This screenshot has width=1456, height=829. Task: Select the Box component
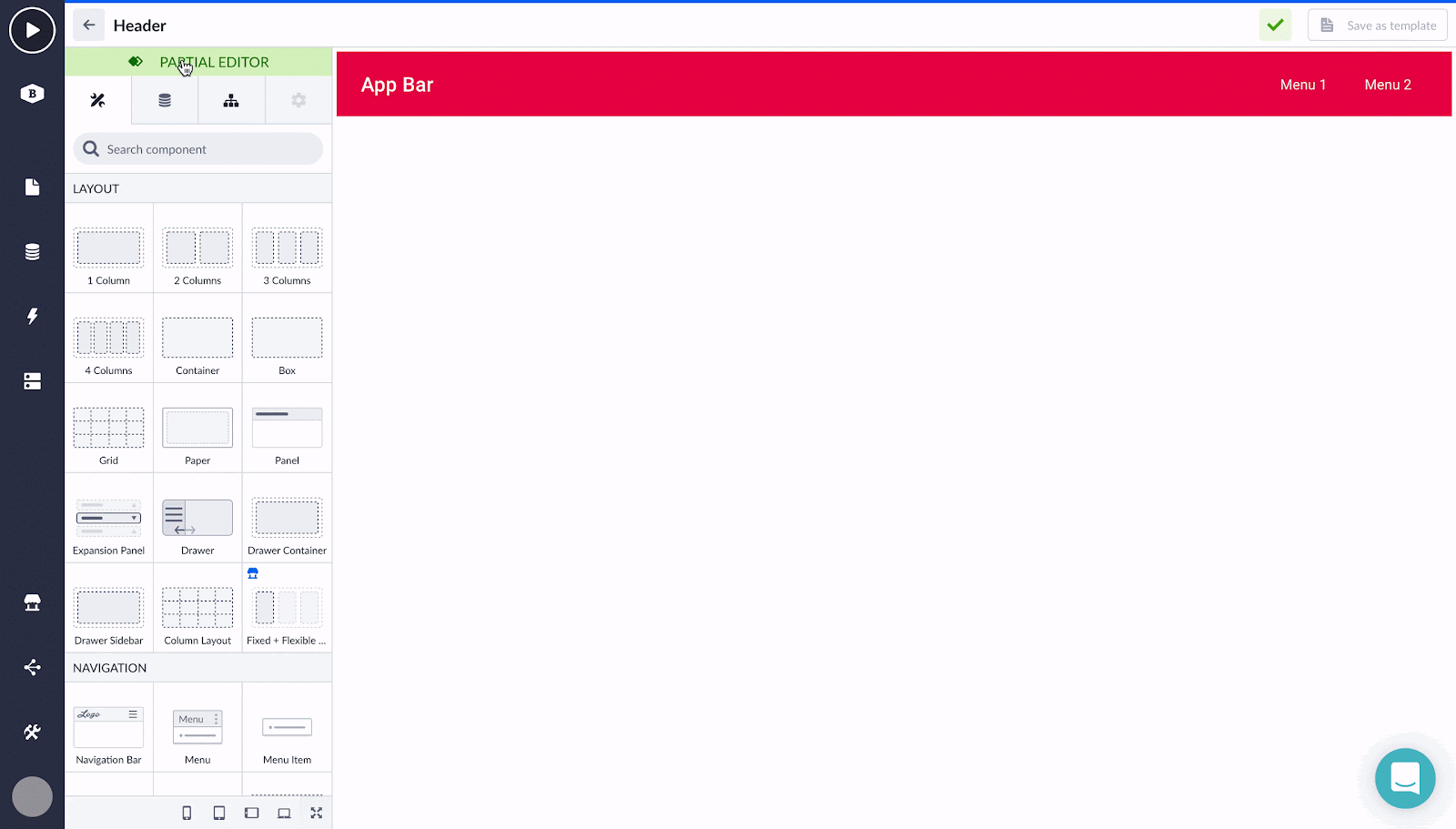tap(288, 338)
